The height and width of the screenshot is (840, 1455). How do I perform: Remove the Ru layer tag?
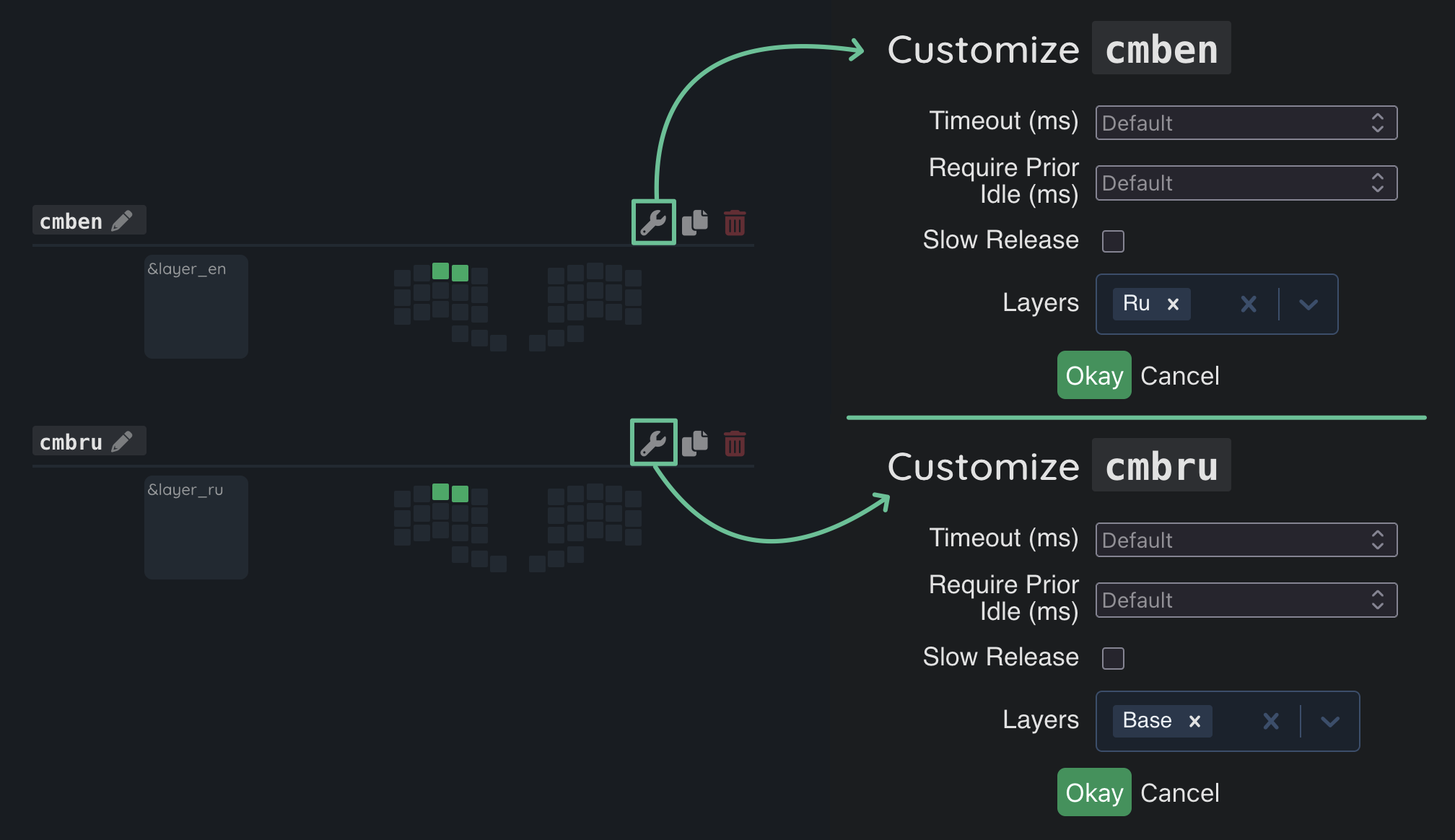coord(1174,305)
